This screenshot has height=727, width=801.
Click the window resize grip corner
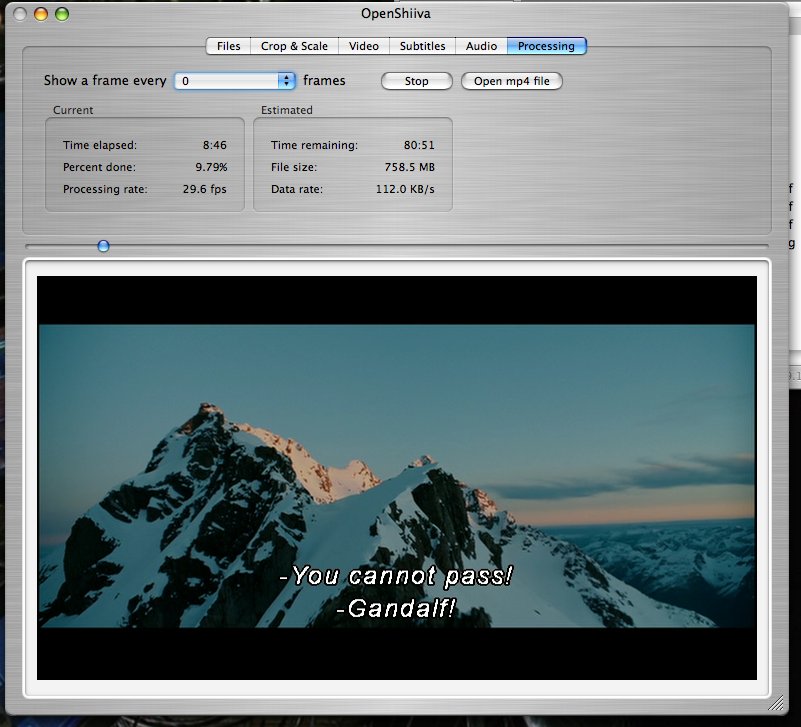click(776, 703)
